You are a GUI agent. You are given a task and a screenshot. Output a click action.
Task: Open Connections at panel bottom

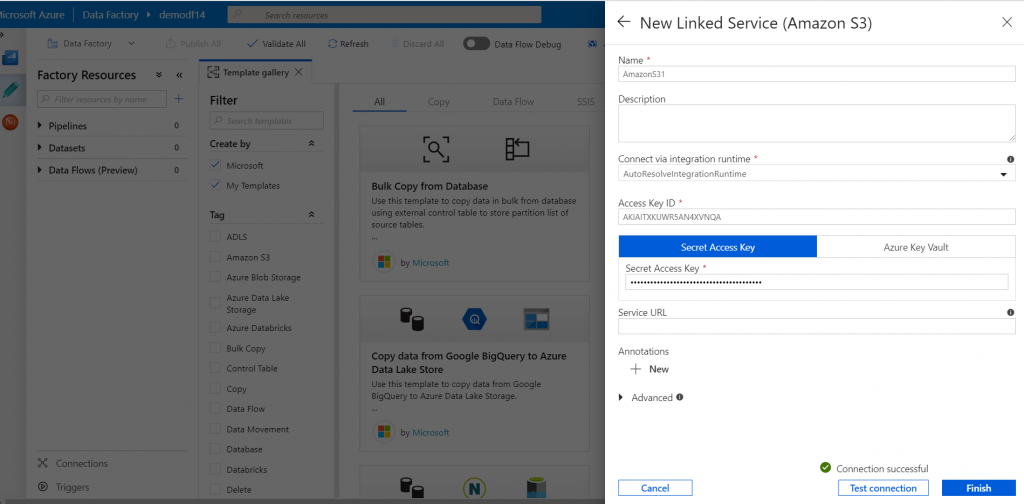click(x=72, y=463)
